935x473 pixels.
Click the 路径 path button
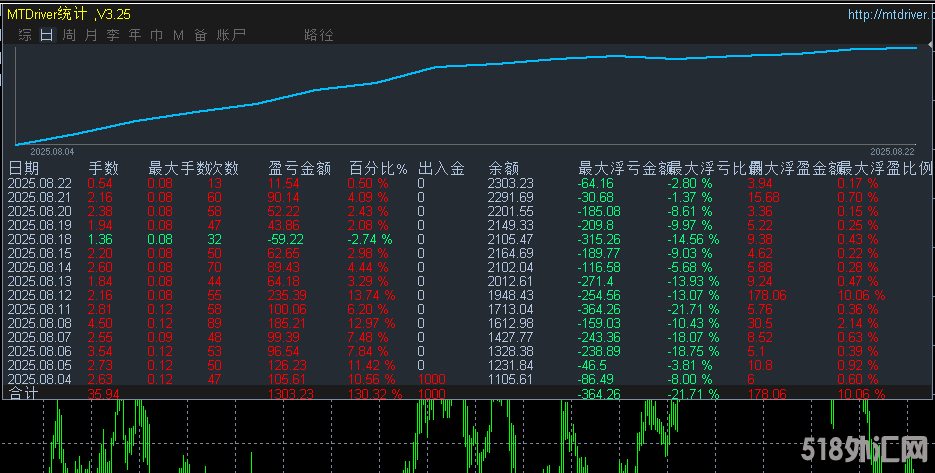319,35
